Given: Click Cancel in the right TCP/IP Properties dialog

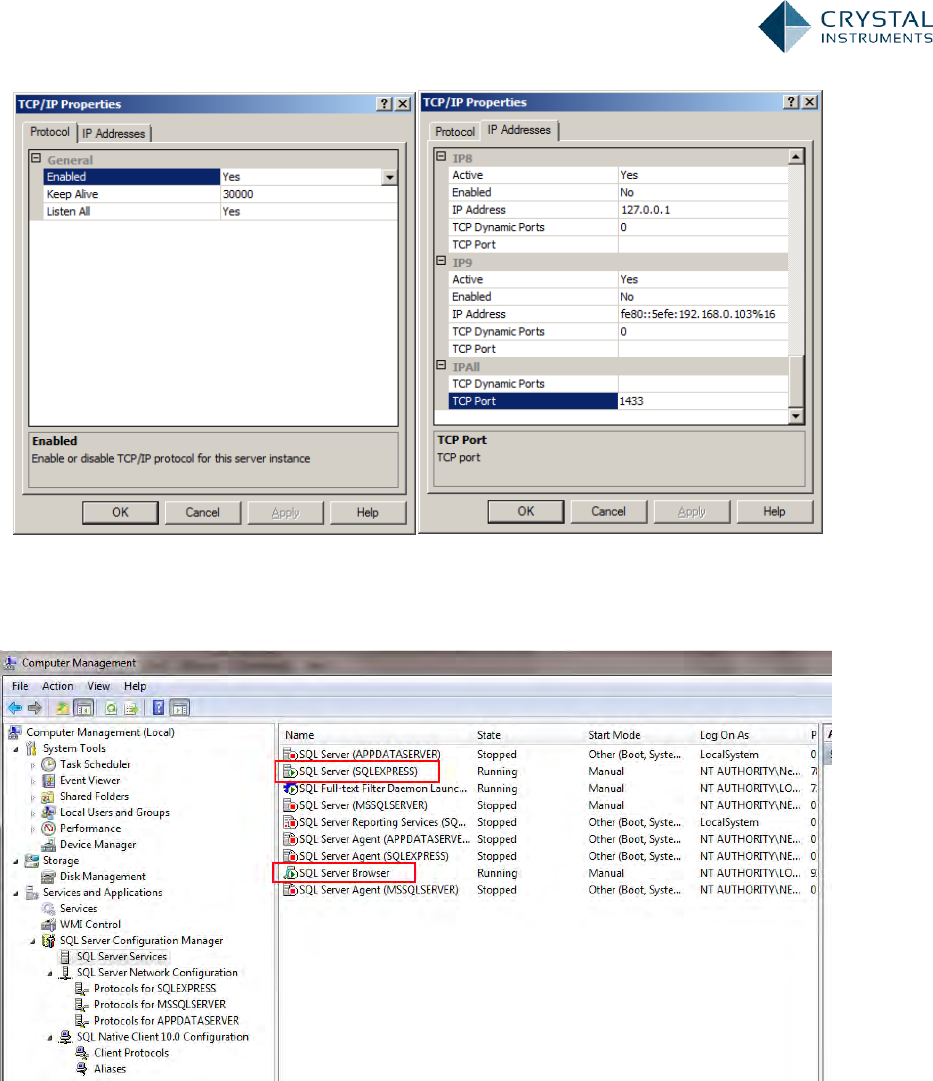Looking at the screenshot, I should pyautogui.click(x=608, y=512).
